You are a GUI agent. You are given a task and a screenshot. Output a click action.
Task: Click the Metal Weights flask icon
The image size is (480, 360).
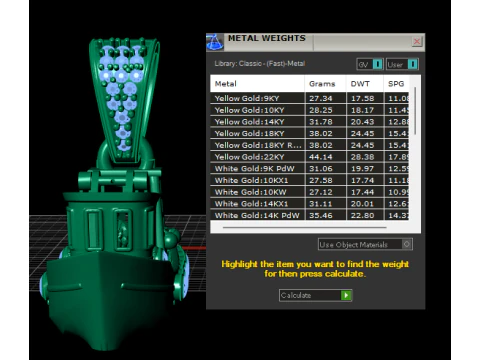[215, 42]
